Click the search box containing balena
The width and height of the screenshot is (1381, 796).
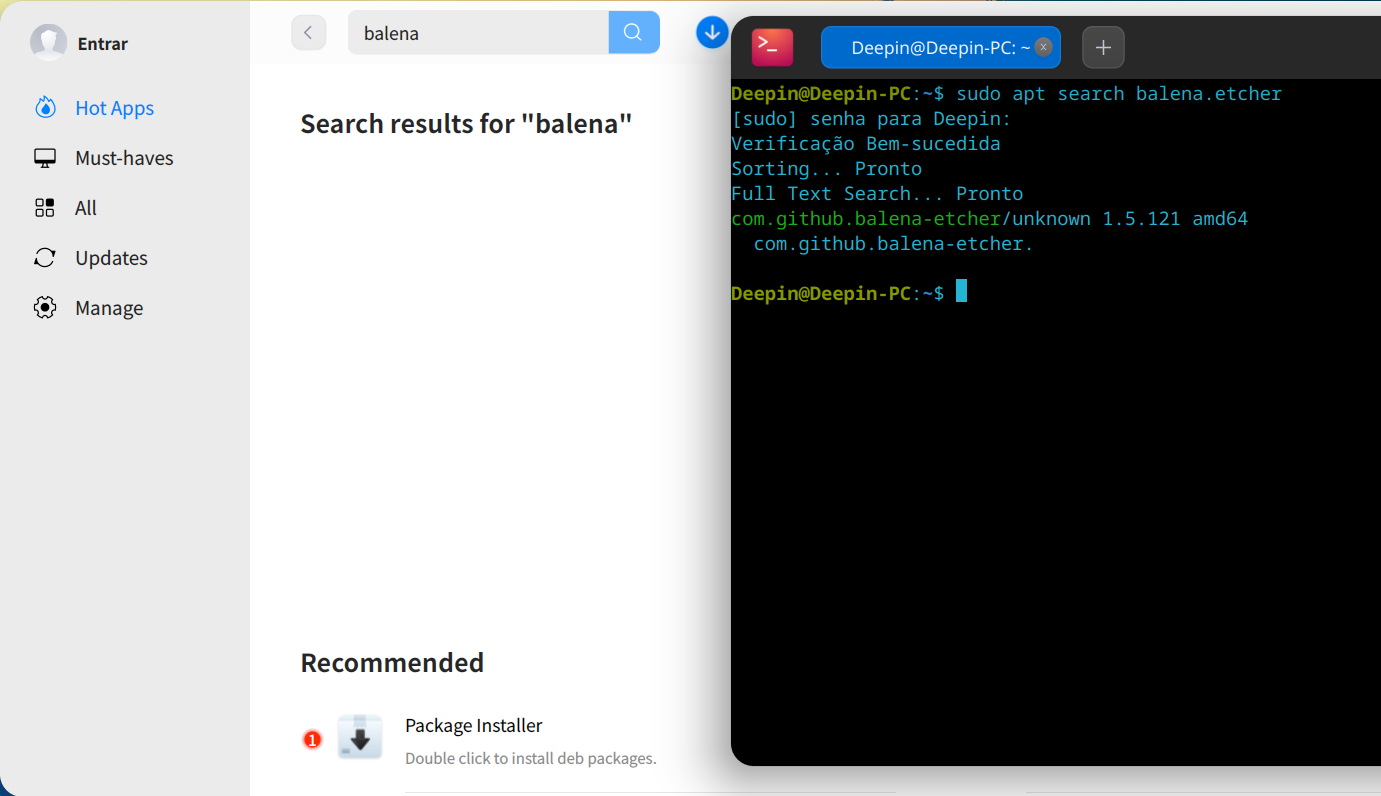pyautogui.click(x=478, y=33)
